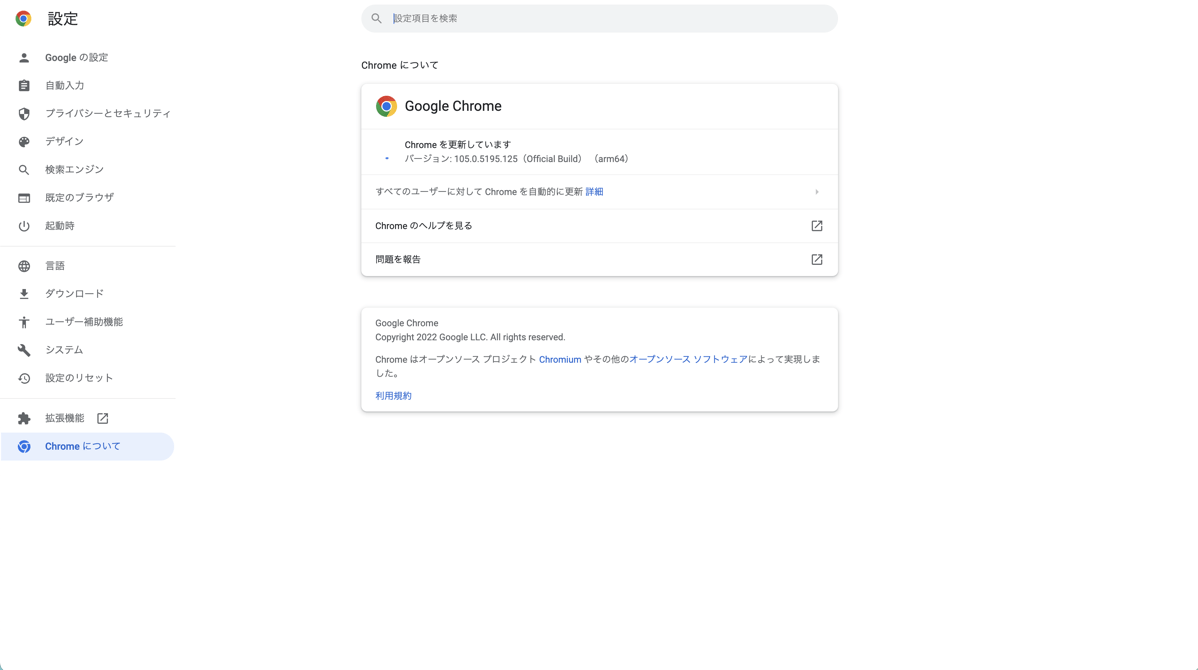This screenshot has width=1198, height=670.
Task: Open the Chromium project link
Action: tap(560, 359)
